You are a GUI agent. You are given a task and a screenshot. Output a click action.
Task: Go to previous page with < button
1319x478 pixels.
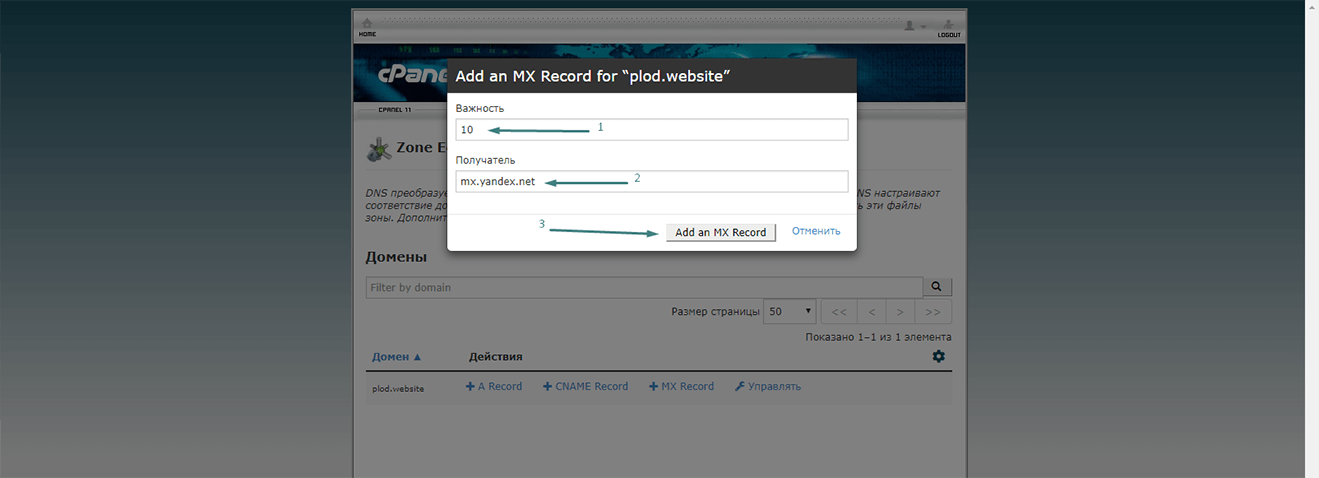coord(871,312)
